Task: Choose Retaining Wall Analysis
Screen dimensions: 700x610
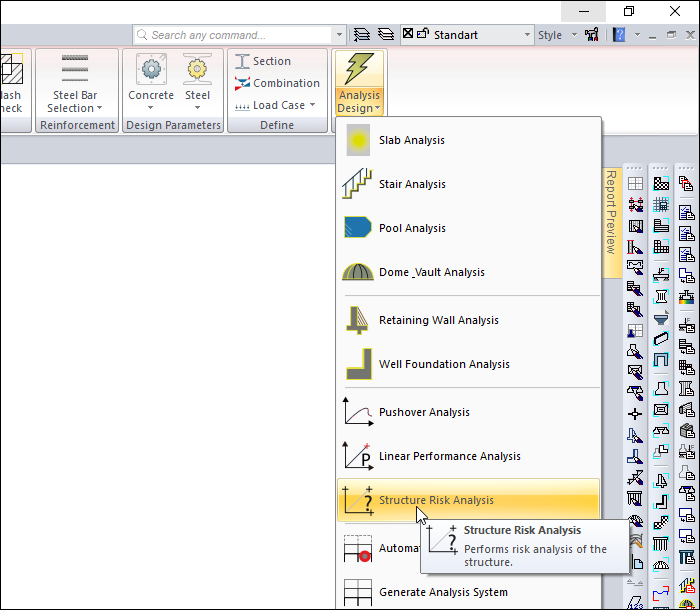Action: 468,320
